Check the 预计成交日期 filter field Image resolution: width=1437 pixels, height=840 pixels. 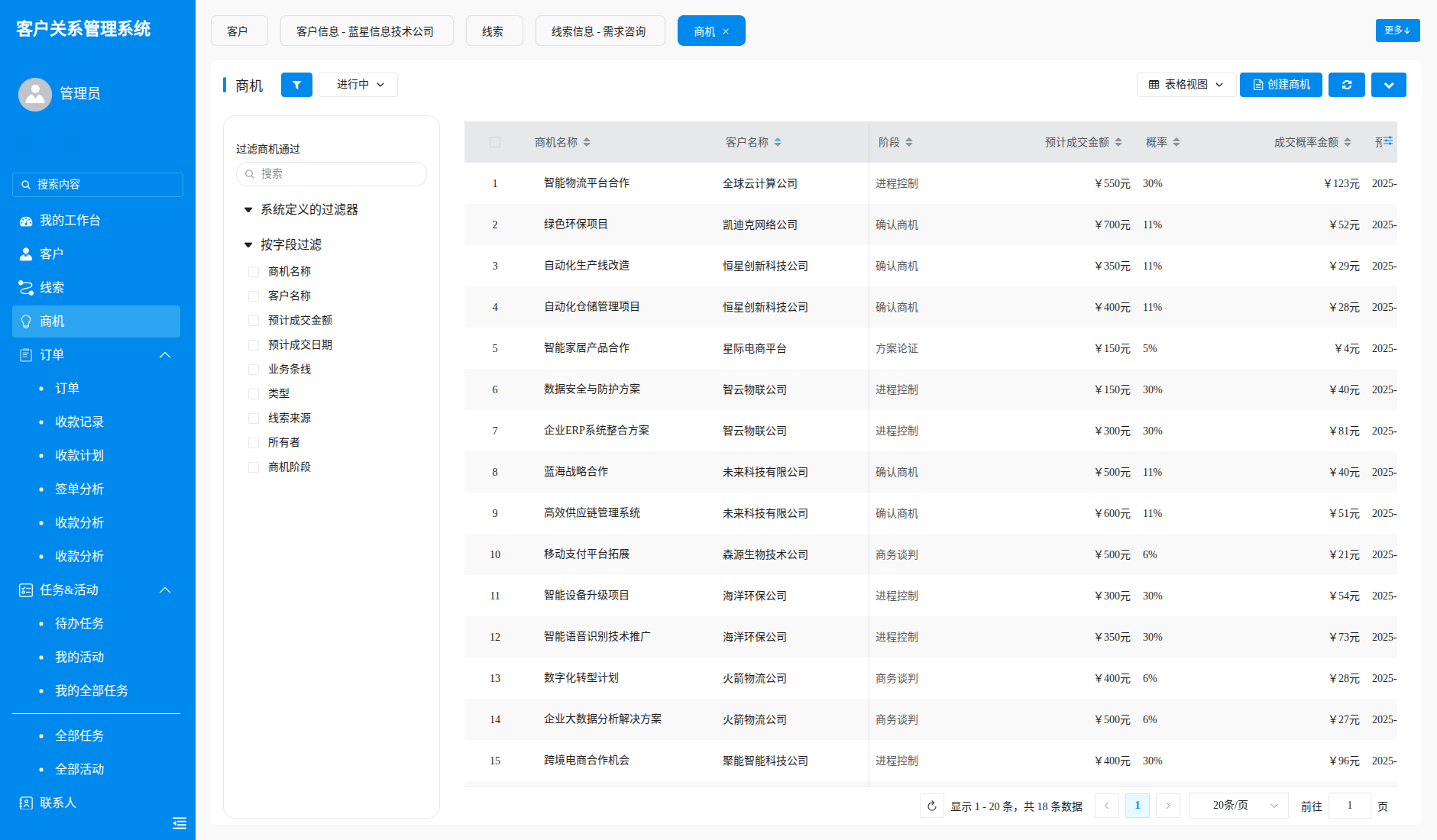[254, 345]
